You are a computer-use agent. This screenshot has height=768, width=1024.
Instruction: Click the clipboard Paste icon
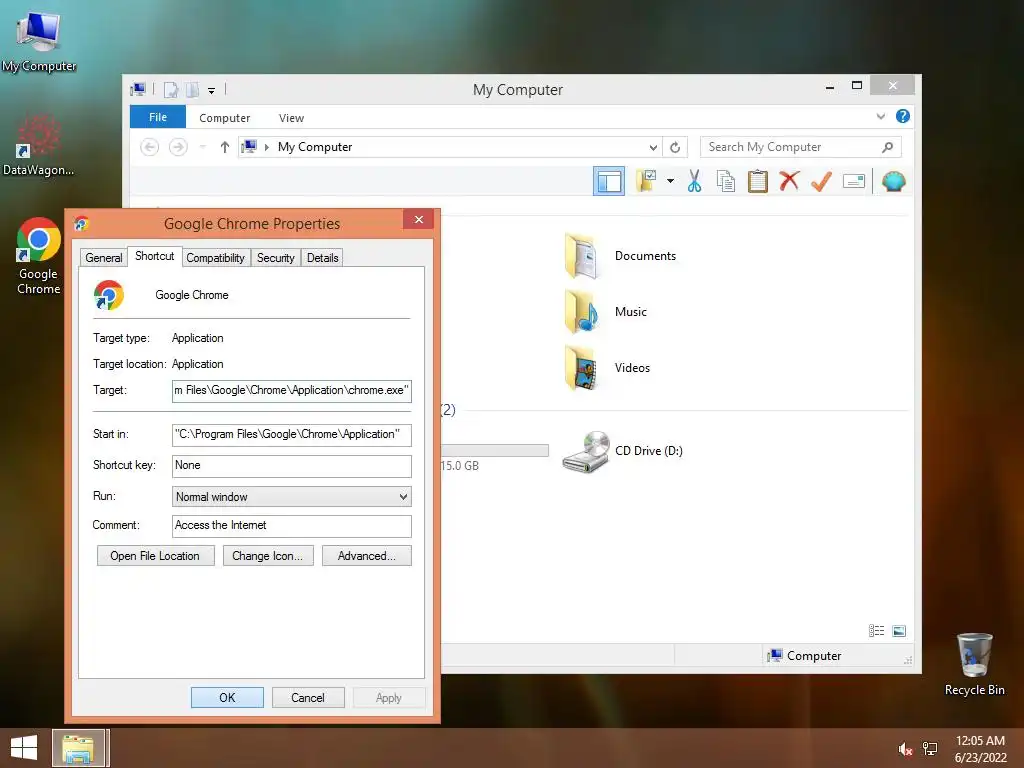point(758,181)
